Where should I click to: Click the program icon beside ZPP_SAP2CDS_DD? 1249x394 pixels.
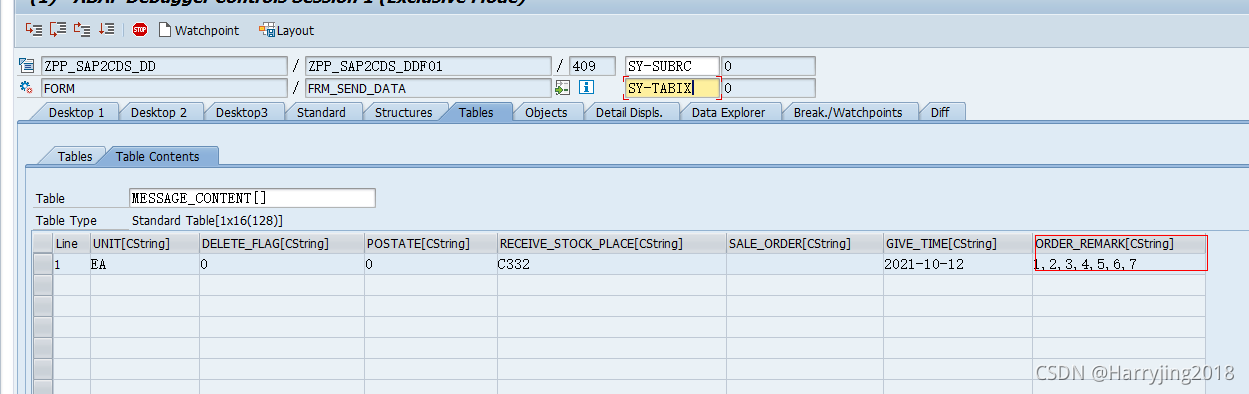tap(27, 67)
